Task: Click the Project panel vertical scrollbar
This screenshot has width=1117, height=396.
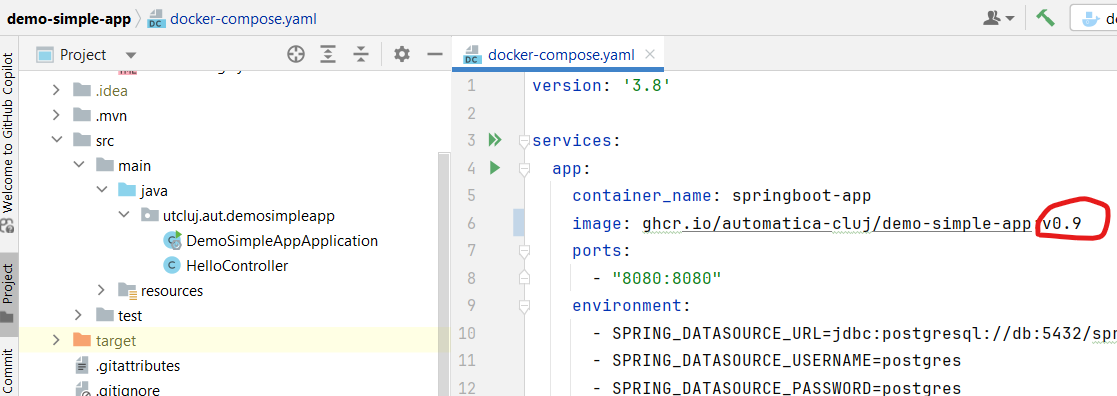Action: point(443,274)
